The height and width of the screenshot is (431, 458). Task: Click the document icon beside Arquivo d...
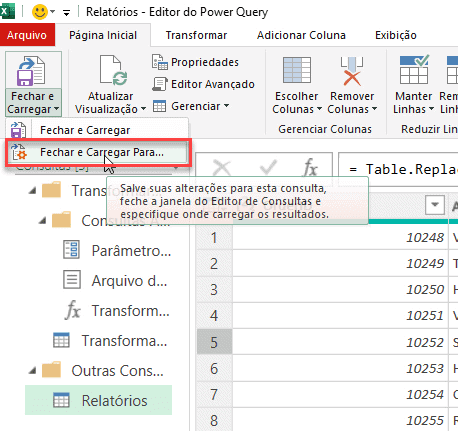pyautogui.click(x=72, y=279)
